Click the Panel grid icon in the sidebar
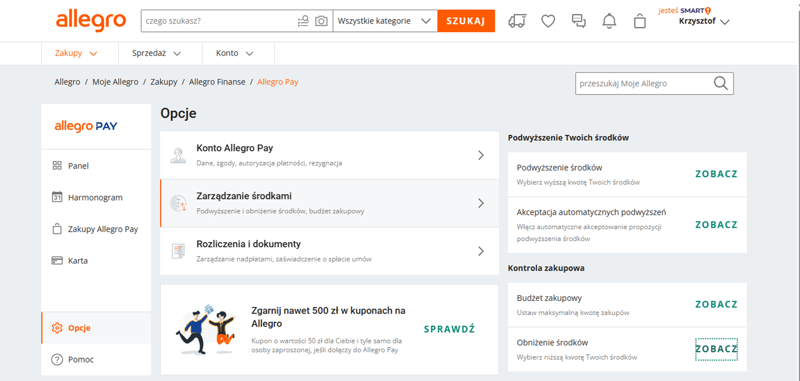 pos(57,166)
